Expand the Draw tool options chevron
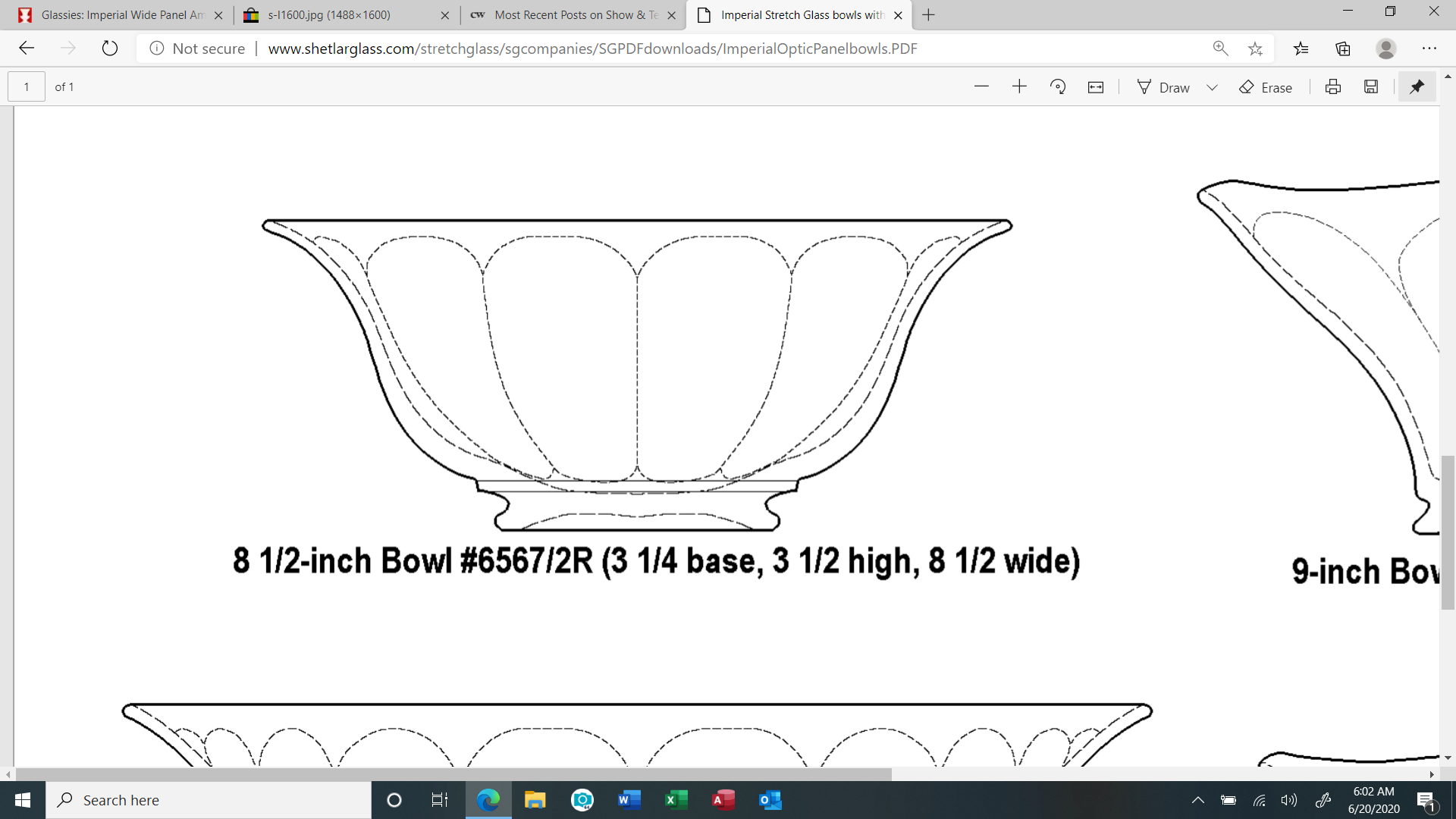The height and width of the screenshot is (819, 1456). click(1211, 86)
